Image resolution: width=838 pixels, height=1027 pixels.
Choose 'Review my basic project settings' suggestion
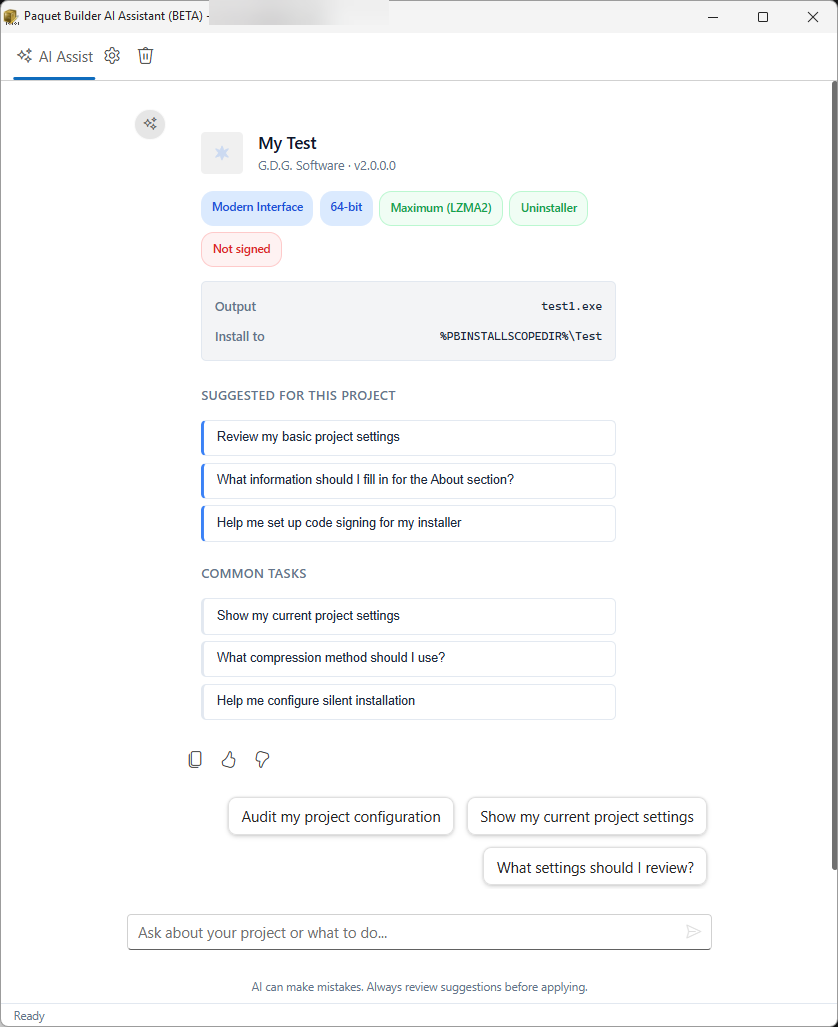tap(408, 438)
